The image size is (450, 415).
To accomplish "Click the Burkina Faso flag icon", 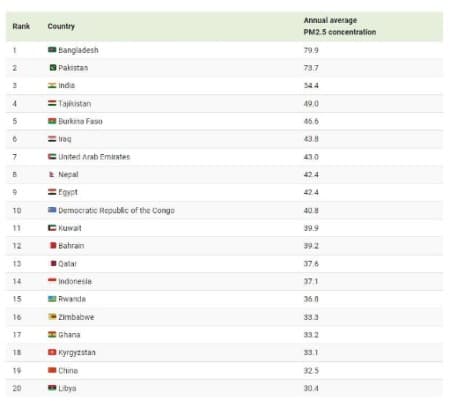I will tap(52, 121).
